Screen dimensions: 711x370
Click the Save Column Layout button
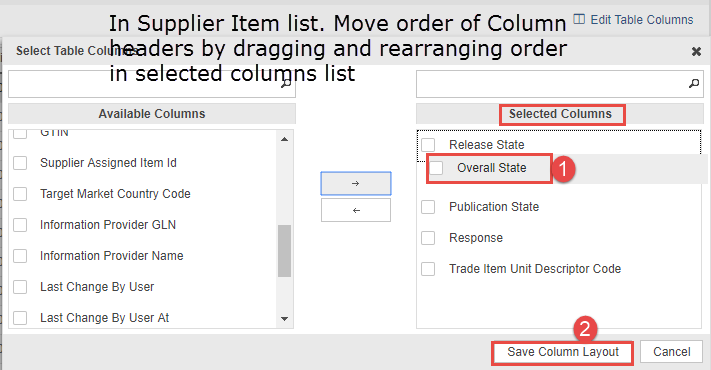tap(562, 352)
